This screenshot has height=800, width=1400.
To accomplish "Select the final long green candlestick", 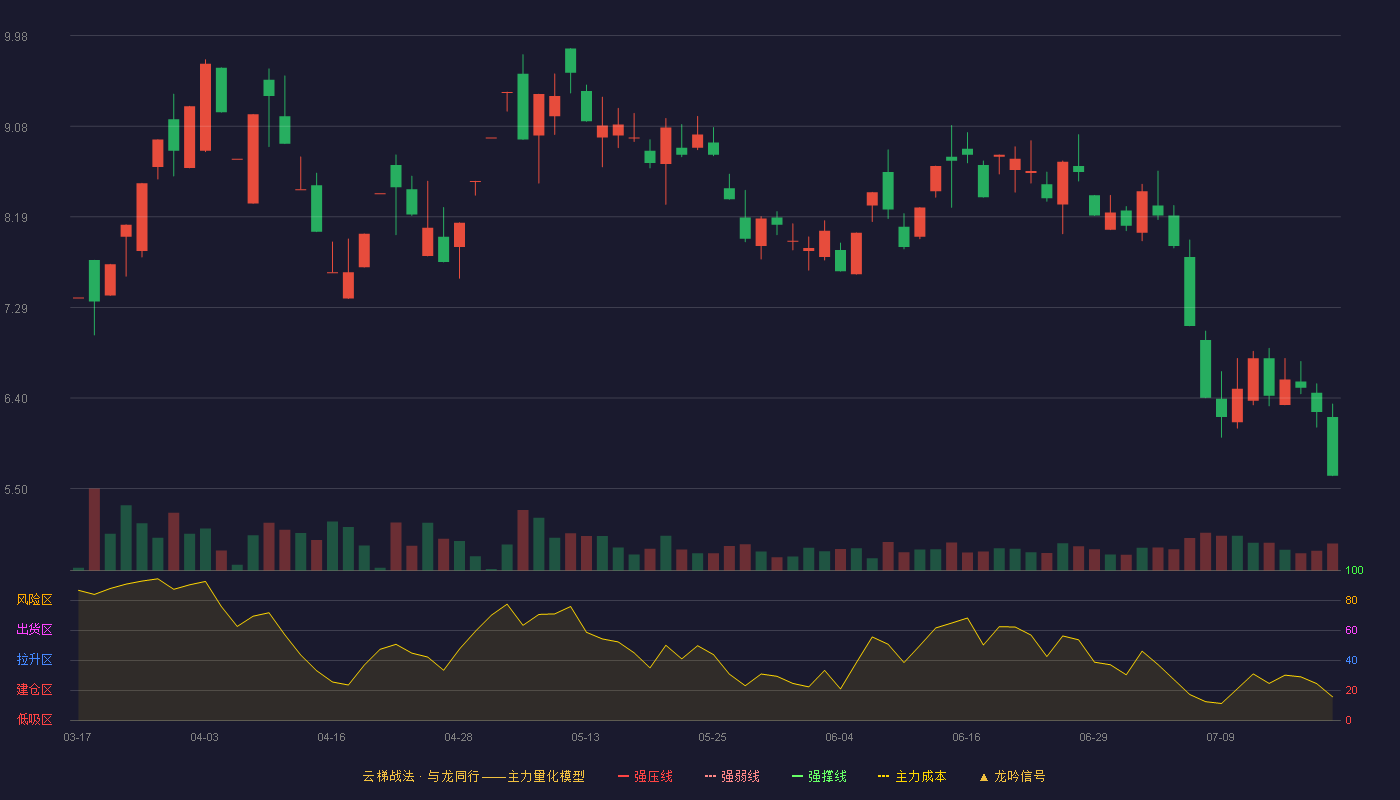I will pos(1332,446).
